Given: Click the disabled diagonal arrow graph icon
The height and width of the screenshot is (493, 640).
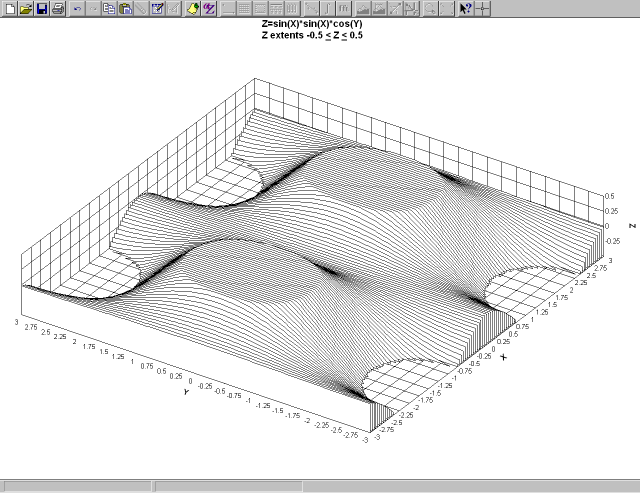Looking at the screenshot, I should (395, 9).
